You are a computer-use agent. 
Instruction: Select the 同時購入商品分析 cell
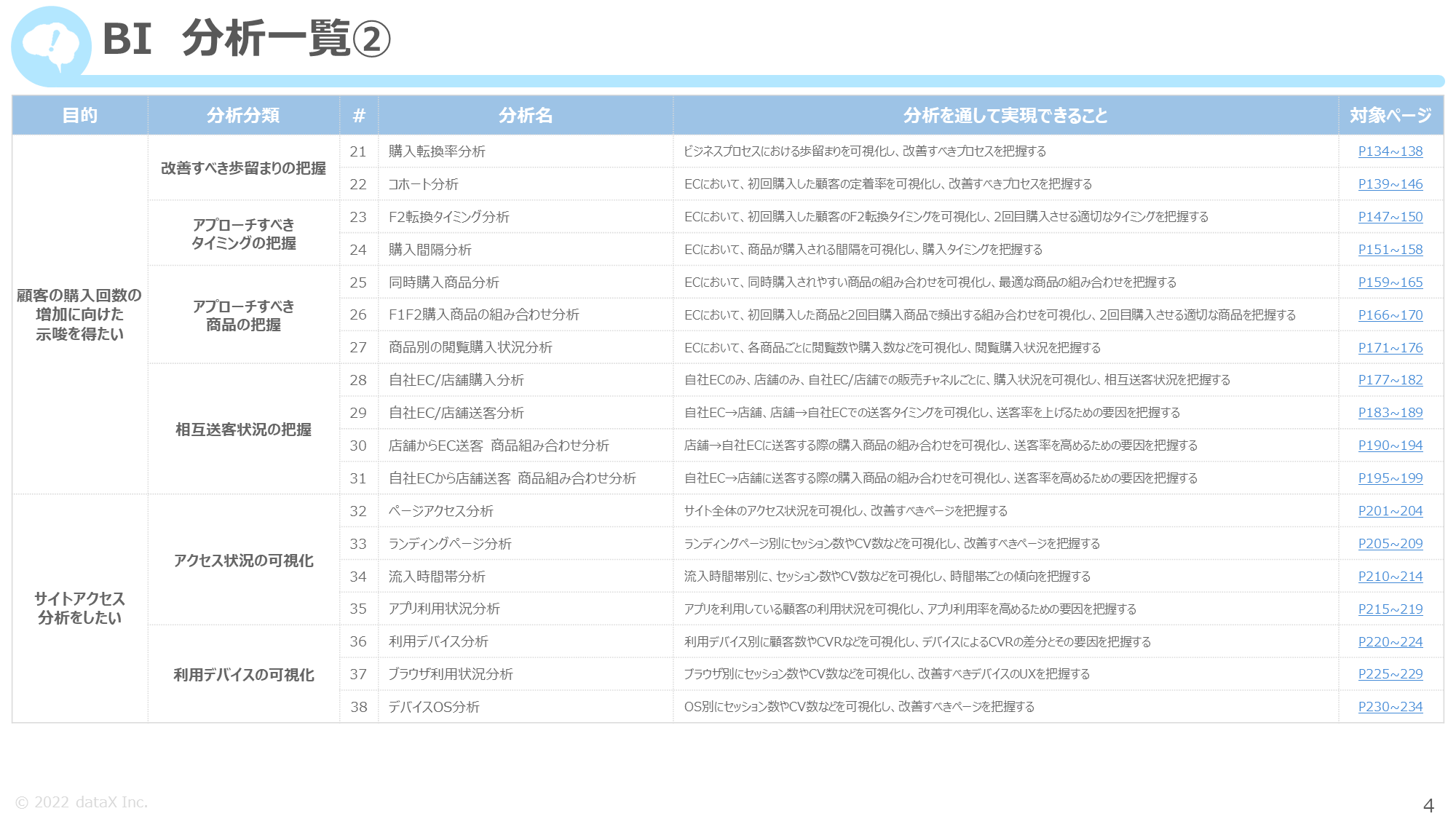coord(526,282)
